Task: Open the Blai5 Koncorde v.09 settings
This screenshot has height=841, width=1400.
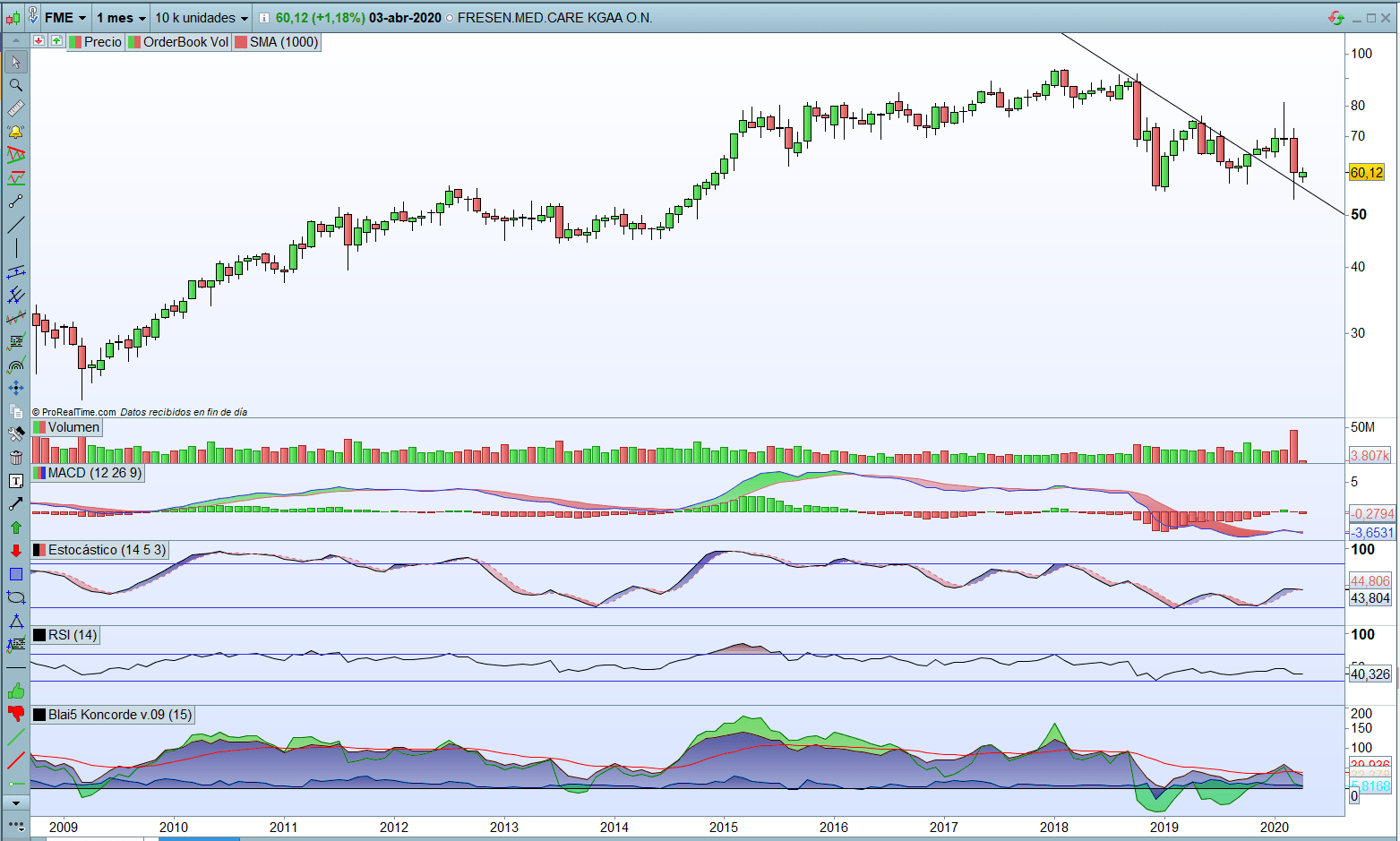Action: click(x=113, y=715)
